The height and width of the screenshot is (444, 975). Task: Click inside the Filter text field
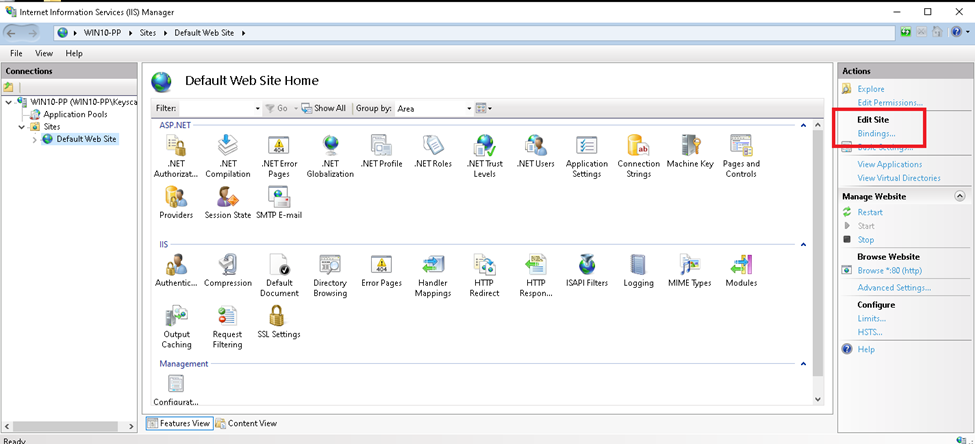point(219,108)
